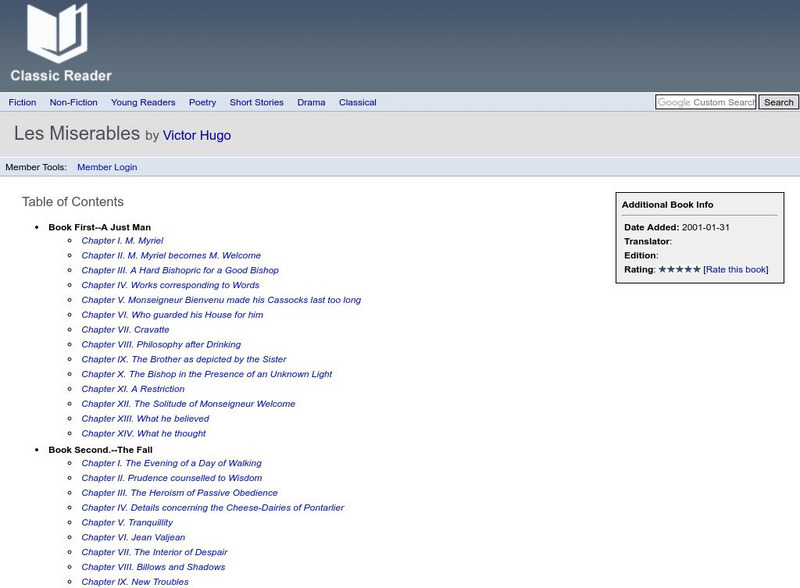The image size is (800, 588).
Task: Click the five-star rating stars
Action: click(x=679, y=269)
